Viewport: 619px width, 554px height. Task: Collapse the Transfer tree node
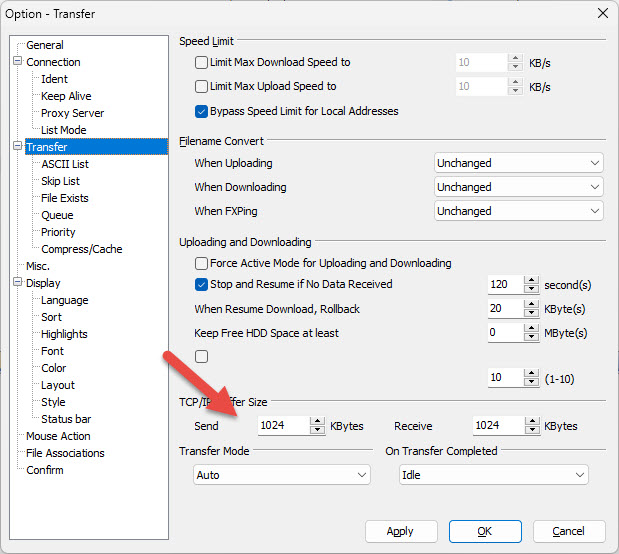(17, 147)
